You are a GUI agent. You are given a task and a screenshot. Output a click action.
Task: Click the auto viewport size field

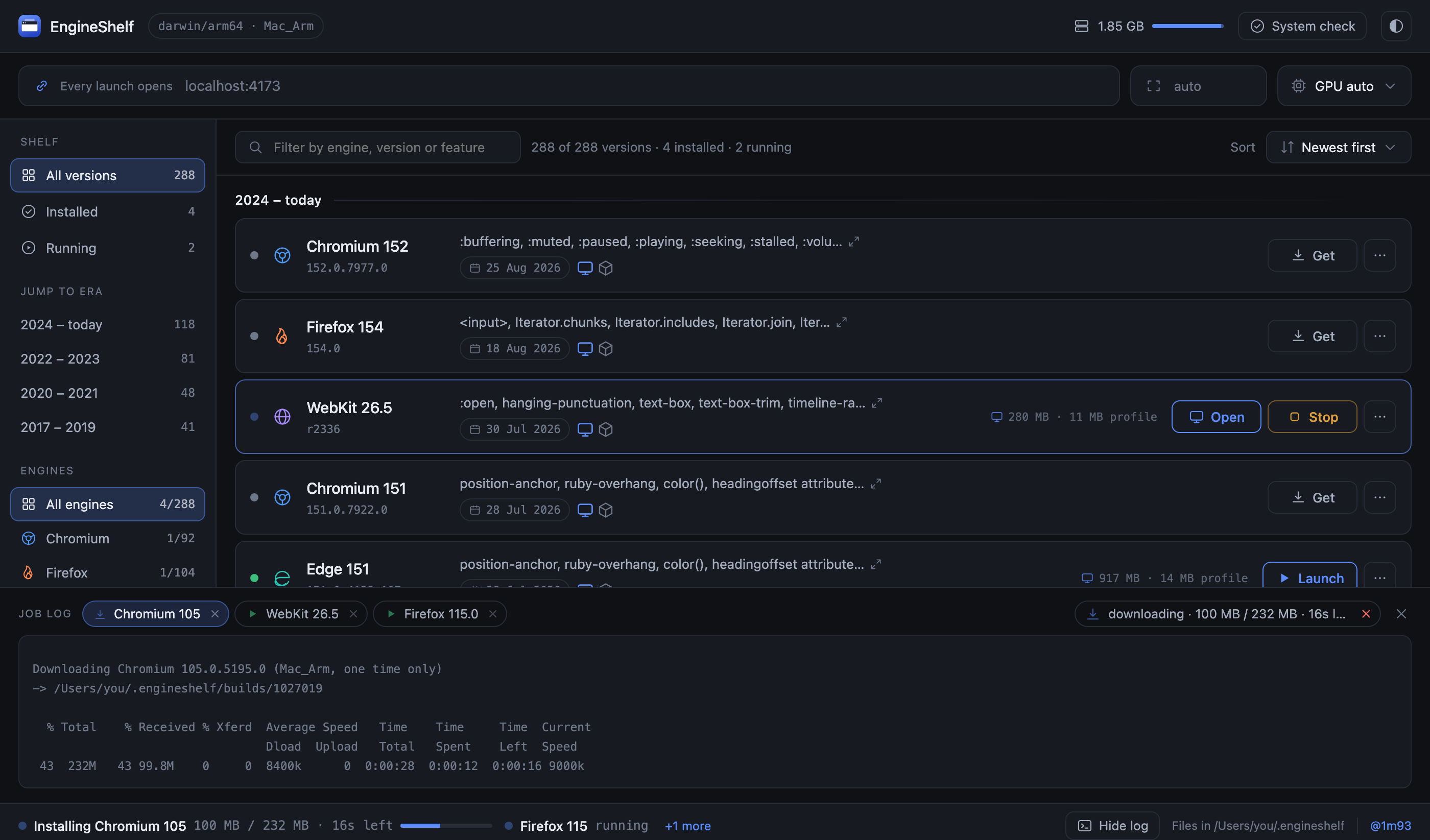point(1198,86)
